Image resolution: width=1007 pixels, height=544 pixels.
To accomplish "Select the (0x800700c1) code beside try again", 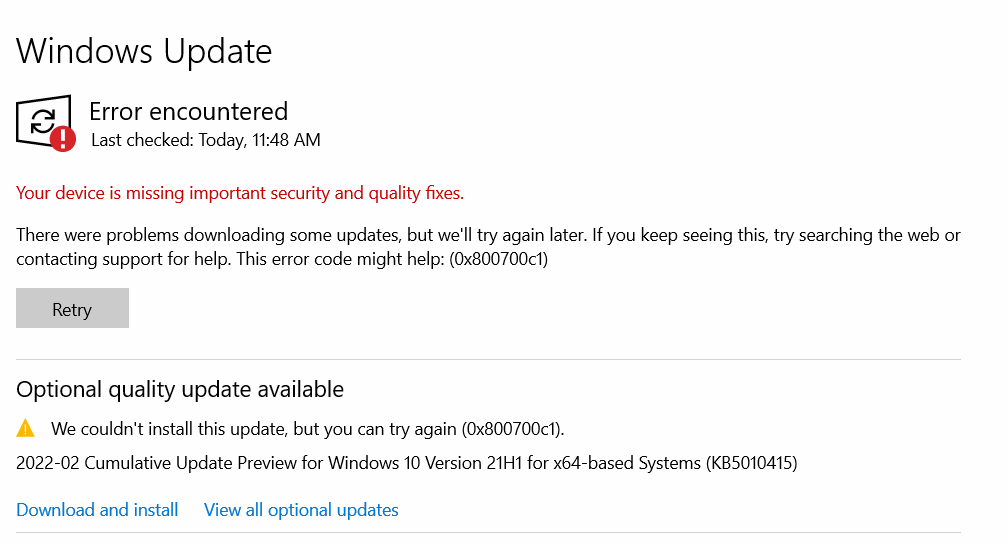I will [x=512, y=429].
